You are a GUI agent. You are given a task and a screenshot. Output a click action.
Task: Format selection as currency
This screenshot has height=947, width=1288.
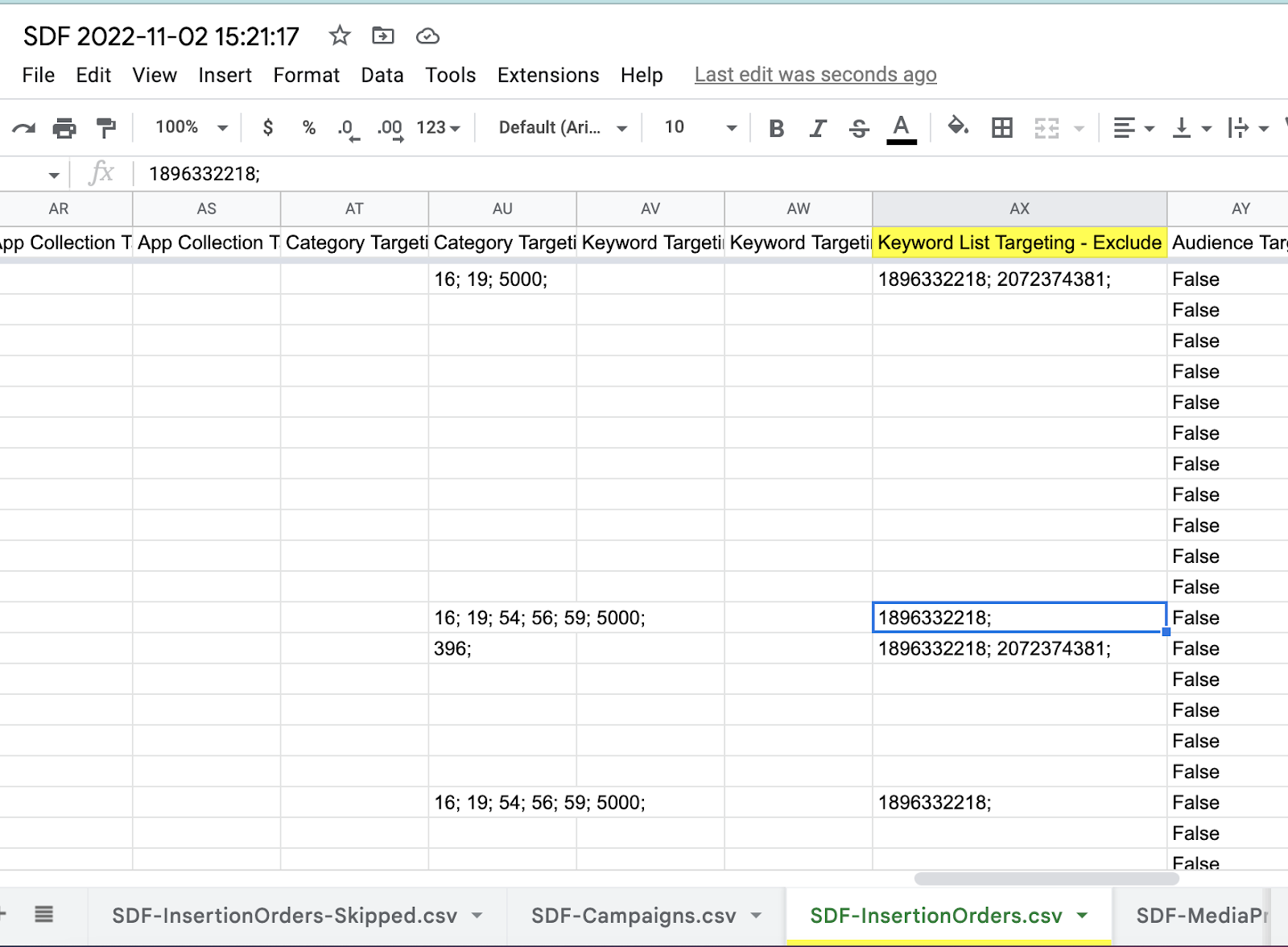click(268, 127)
